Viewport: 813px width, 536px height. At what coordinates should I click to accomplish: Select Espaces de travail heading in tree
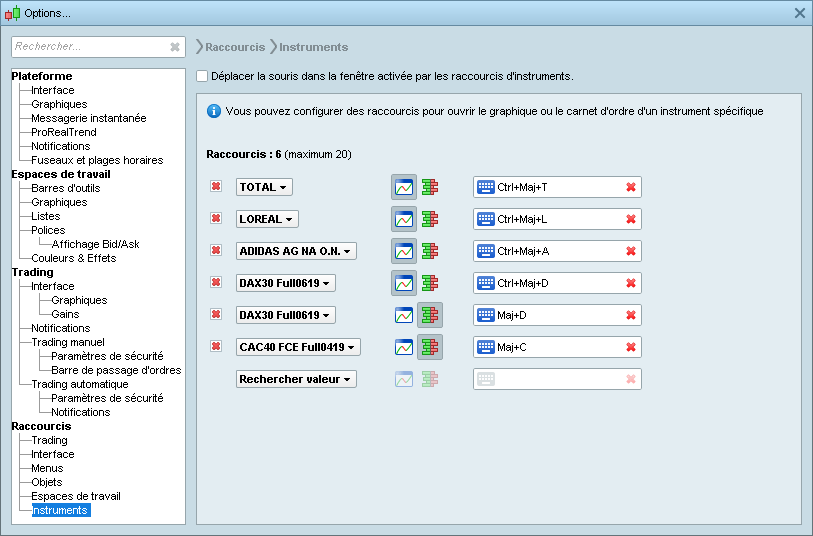coord(61,174)
